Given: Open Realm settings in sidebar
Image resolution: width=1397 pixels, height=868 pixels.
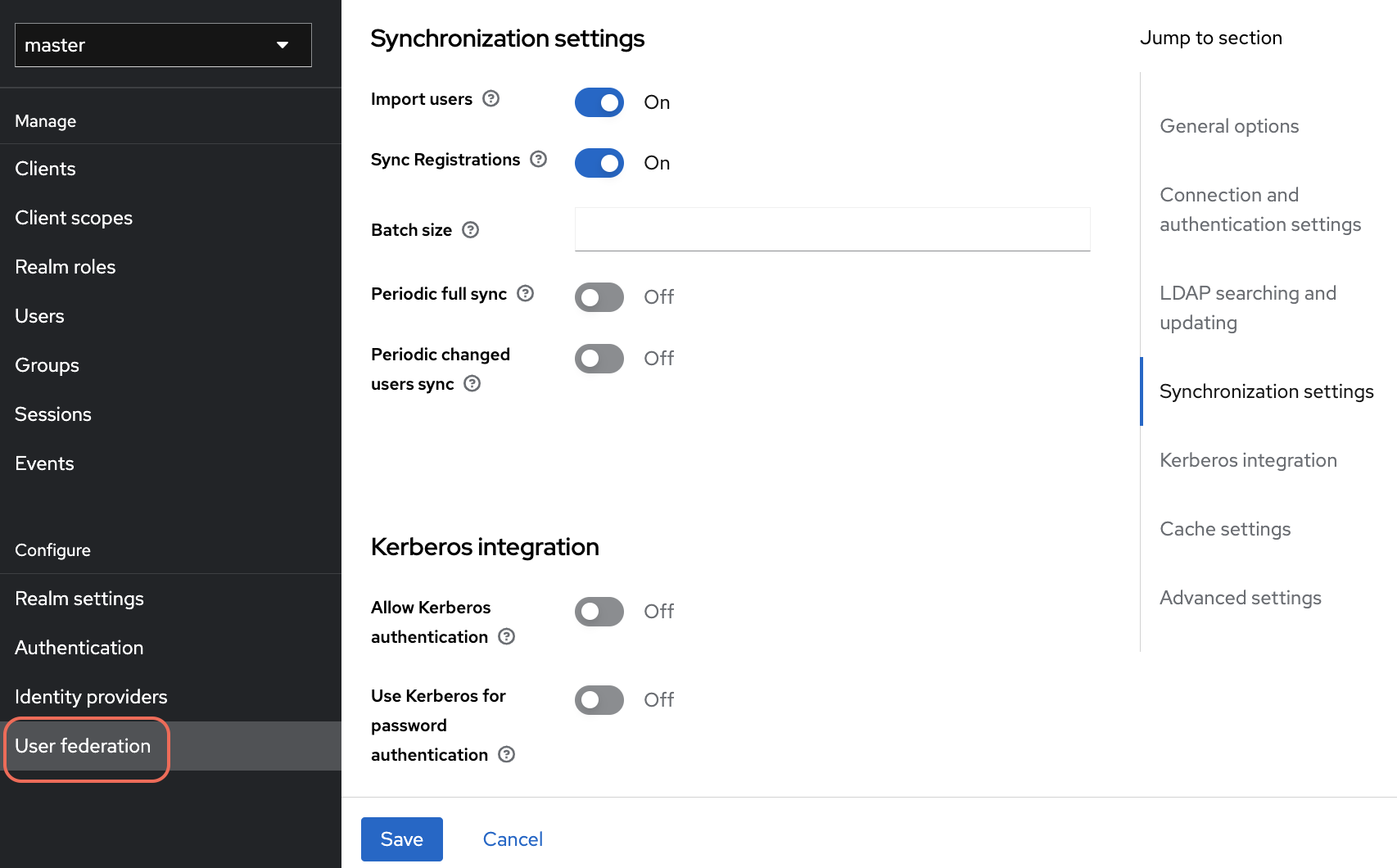Looking at the screenshot, I should pos(79,599).
